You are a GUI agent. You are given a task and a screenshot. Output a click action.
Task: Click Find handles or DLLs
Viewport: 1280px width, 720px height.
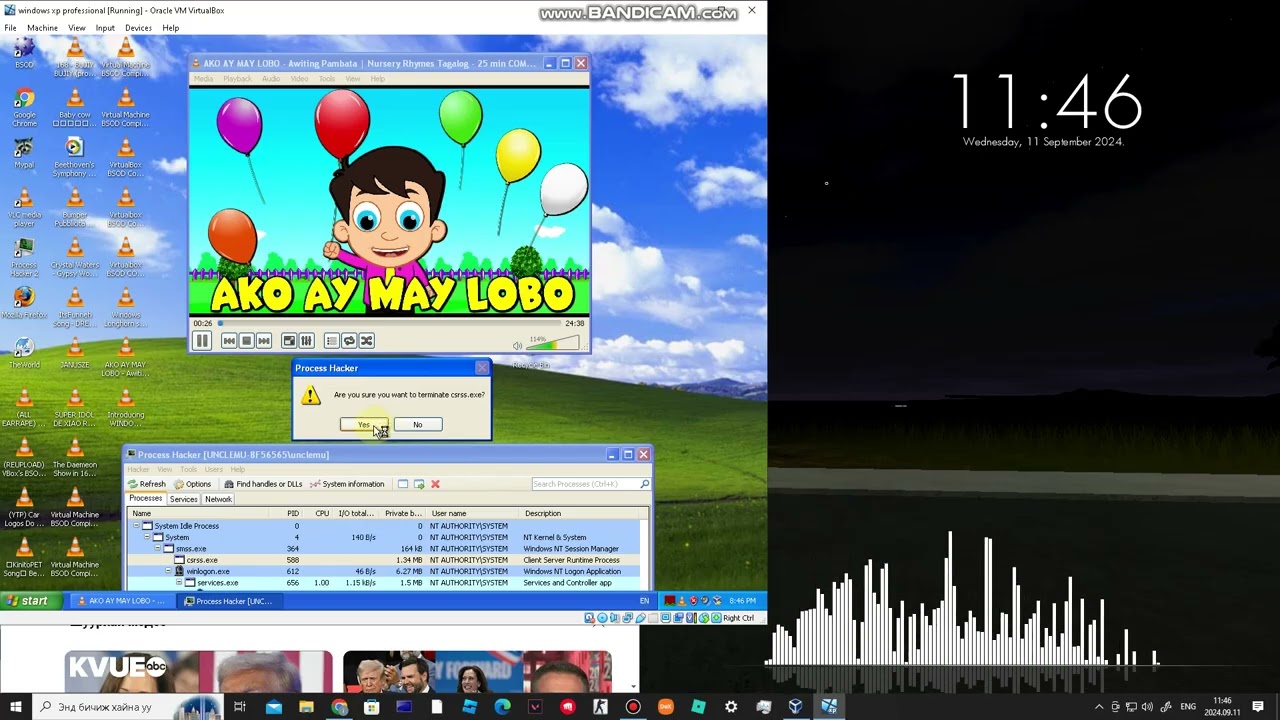(263, 484)
